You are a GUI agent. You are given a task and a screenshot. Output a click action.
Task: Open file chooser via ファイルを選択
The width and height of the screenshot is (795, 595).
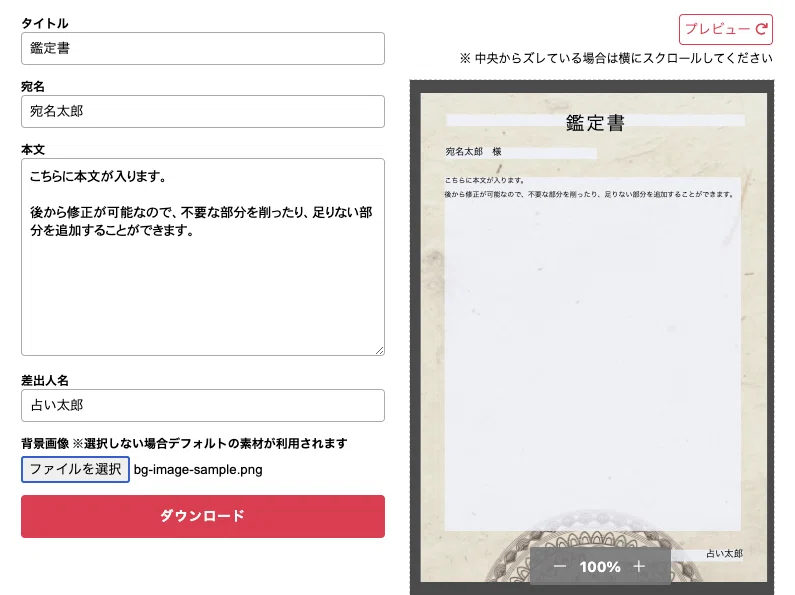(x=75, y=469)
